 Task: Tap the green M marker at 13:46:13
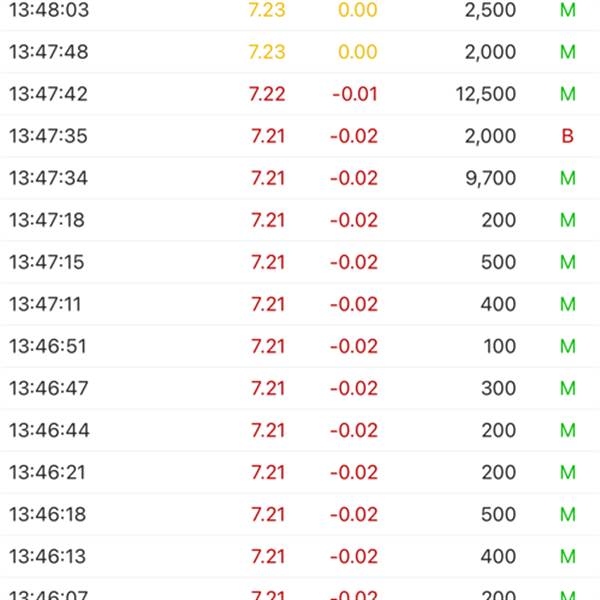point(568,556)
